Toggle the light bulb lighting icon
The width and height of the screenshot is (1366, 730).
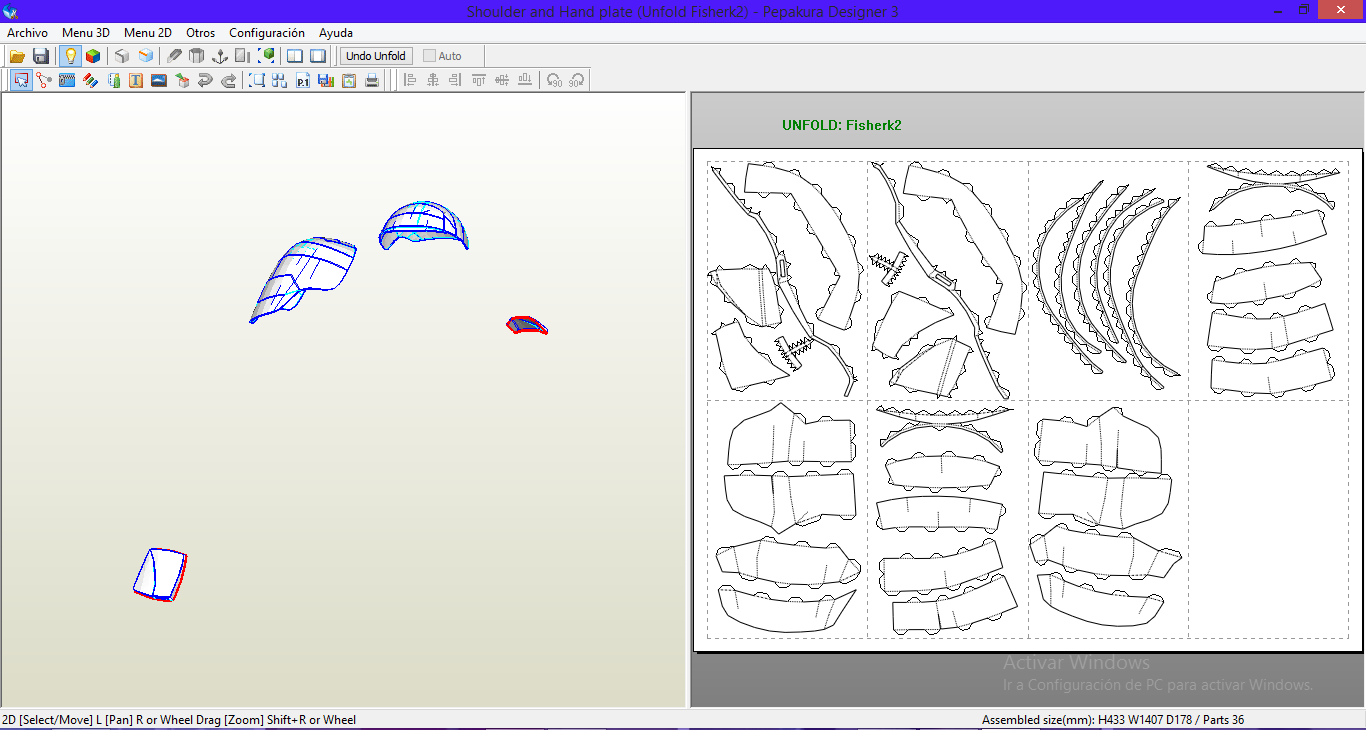(x=70, y=56)
